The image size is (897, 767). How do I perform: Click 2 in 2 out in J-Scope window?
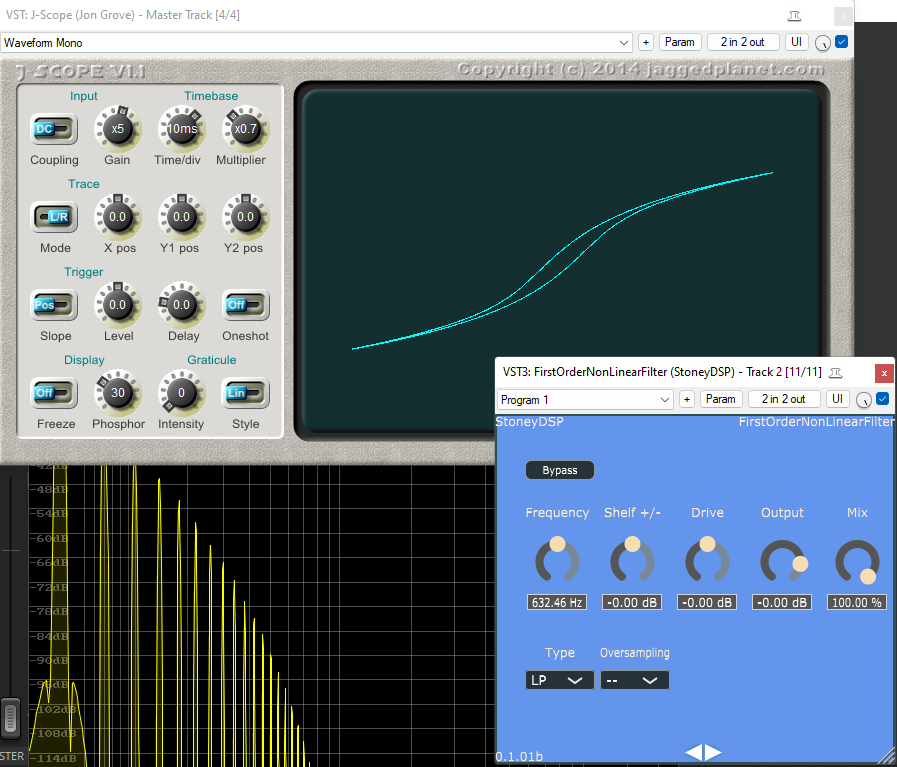743,42
